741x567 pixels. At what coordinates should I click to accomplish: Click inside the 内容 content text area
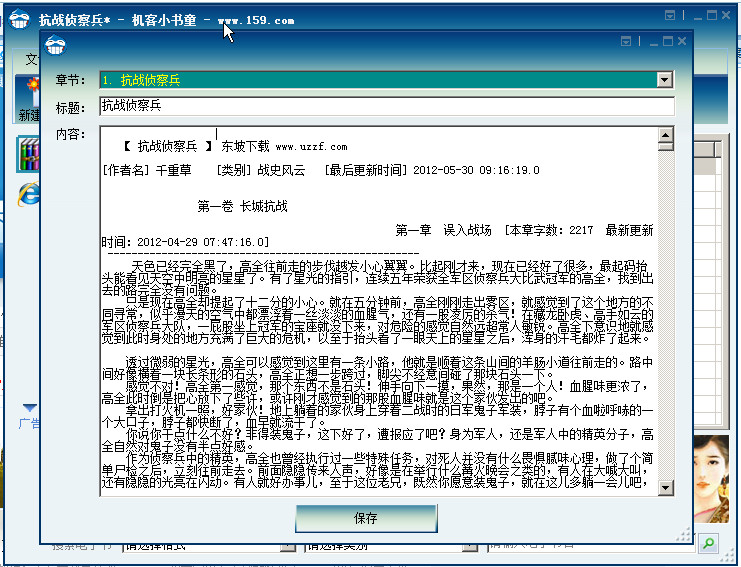pos(379,311)
